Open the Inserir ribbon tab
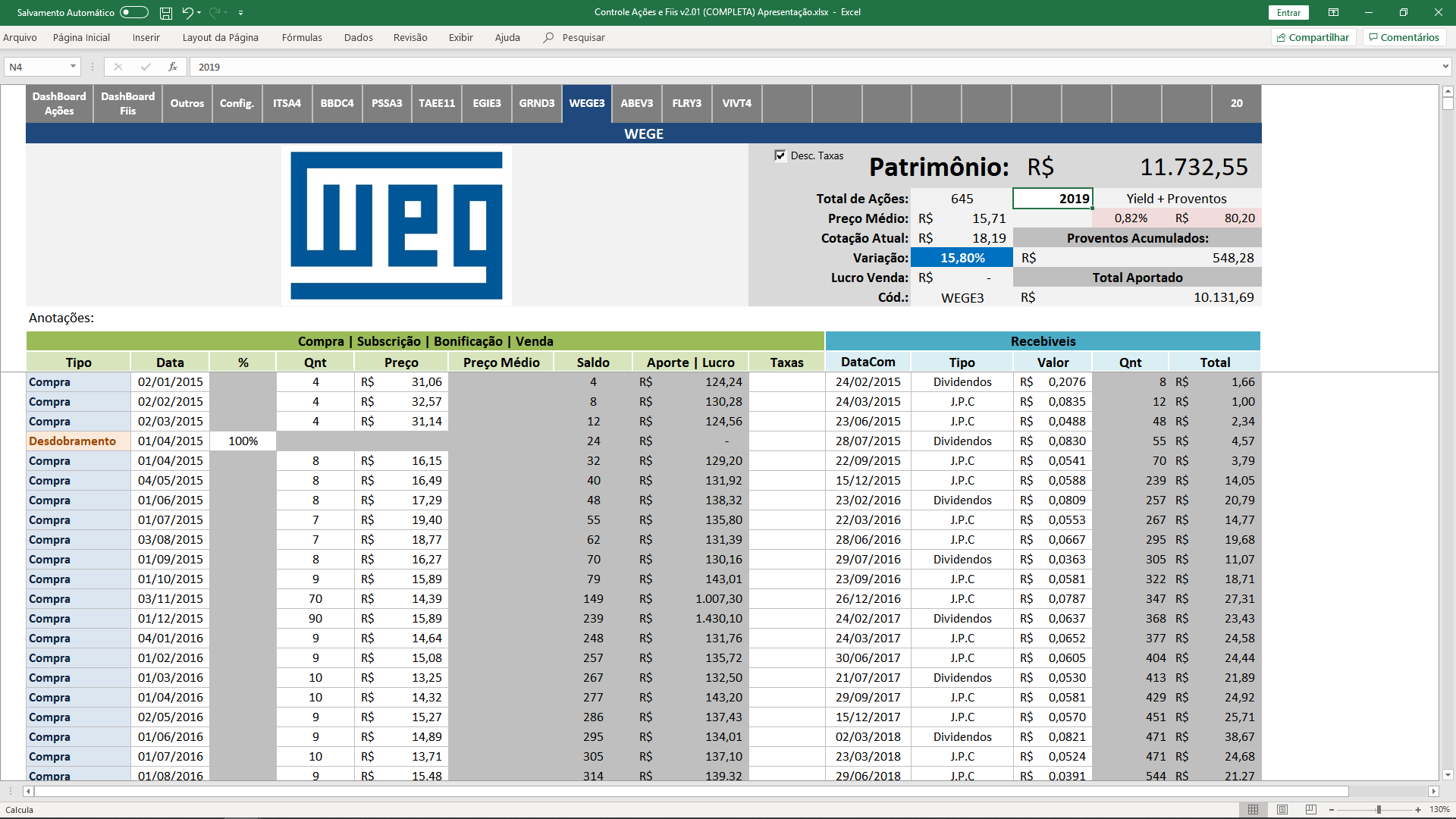This screenshot has height=819, width=1456. 146,37
